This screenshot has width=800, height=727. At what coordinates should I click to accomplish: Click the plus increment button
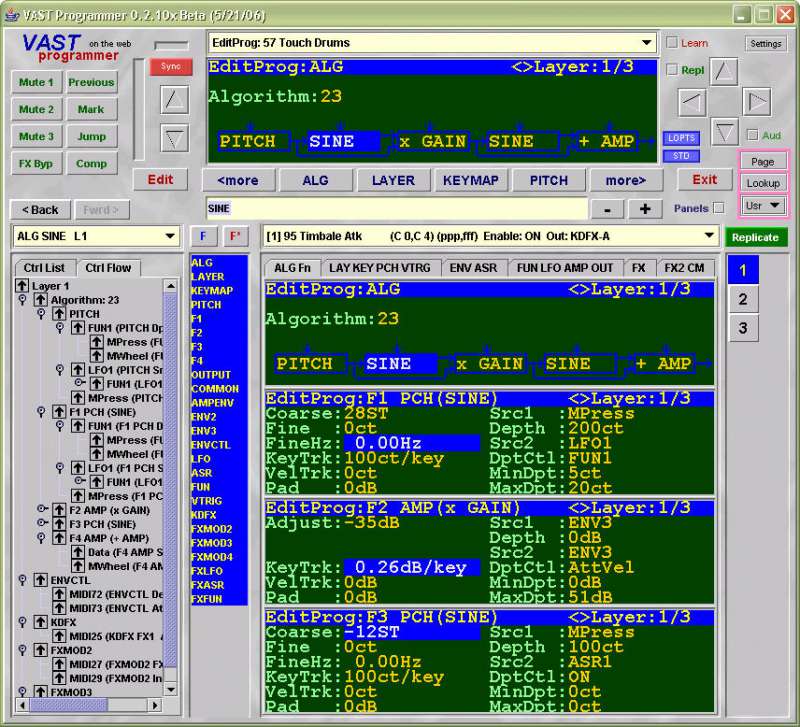[645, 208]
